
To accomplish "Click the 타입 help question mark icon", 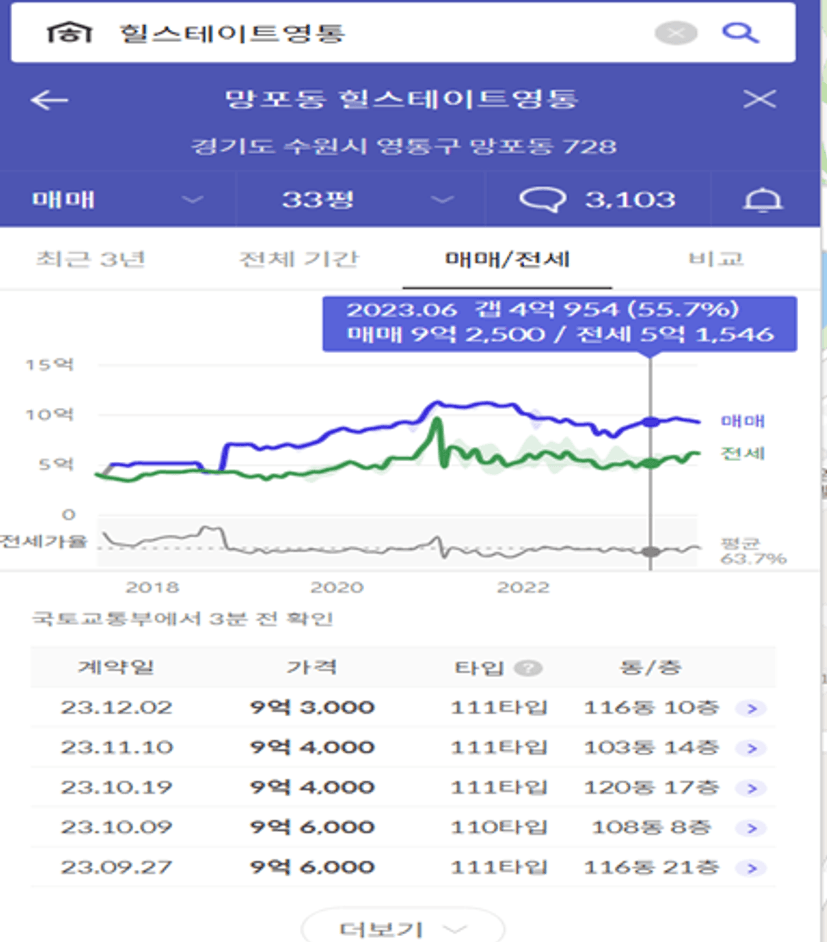I will 529,668.
